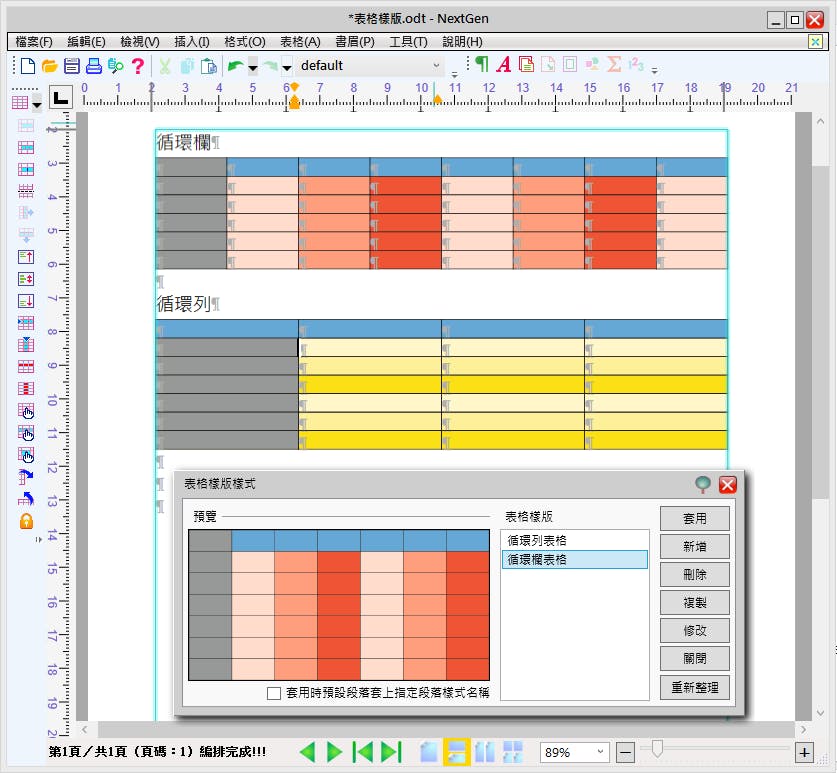
Task: Click the 套用 button in dialog
Action: point(694,519)
